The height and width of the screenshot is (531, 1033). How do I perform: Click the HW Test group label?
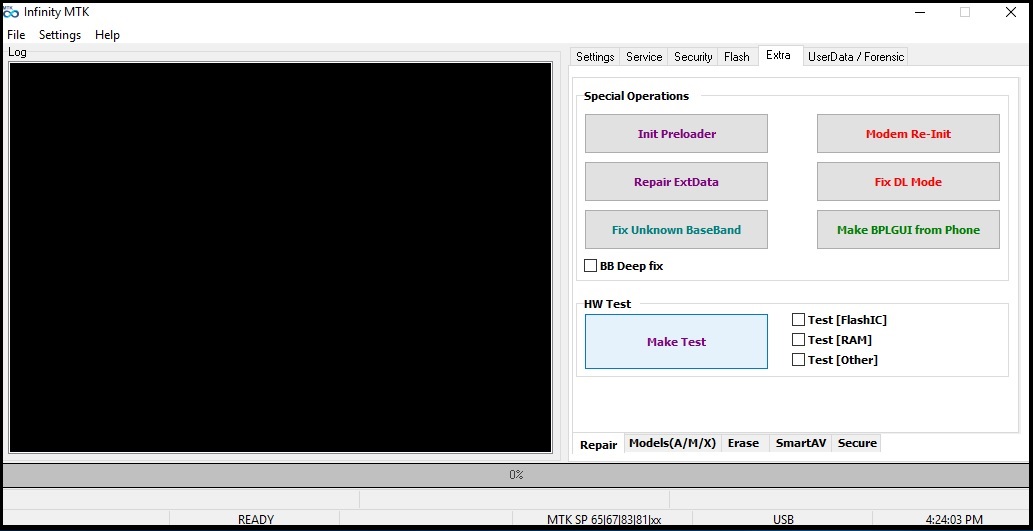click(x=607, y=304)
